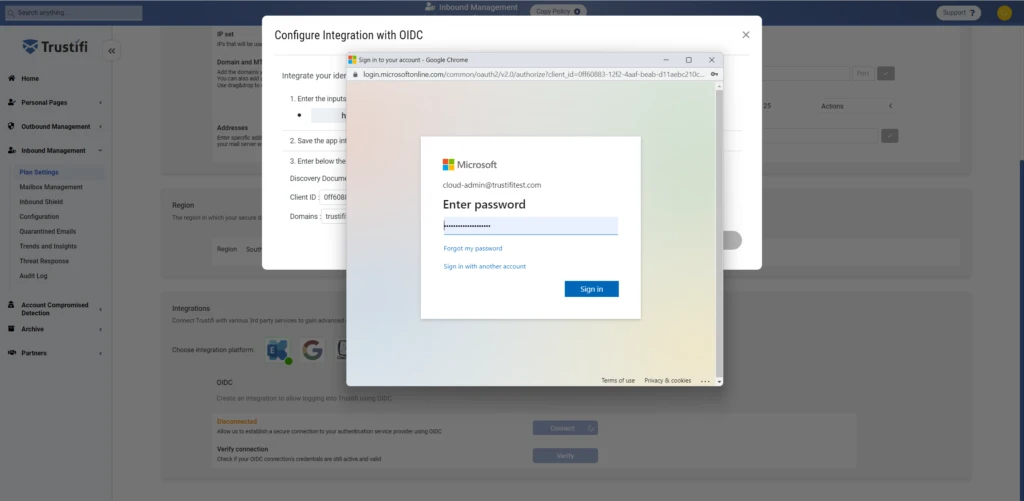The image size is (1024, 501).
Task: Open Quarantined Emails in sidebar
Action: point(48,231)
